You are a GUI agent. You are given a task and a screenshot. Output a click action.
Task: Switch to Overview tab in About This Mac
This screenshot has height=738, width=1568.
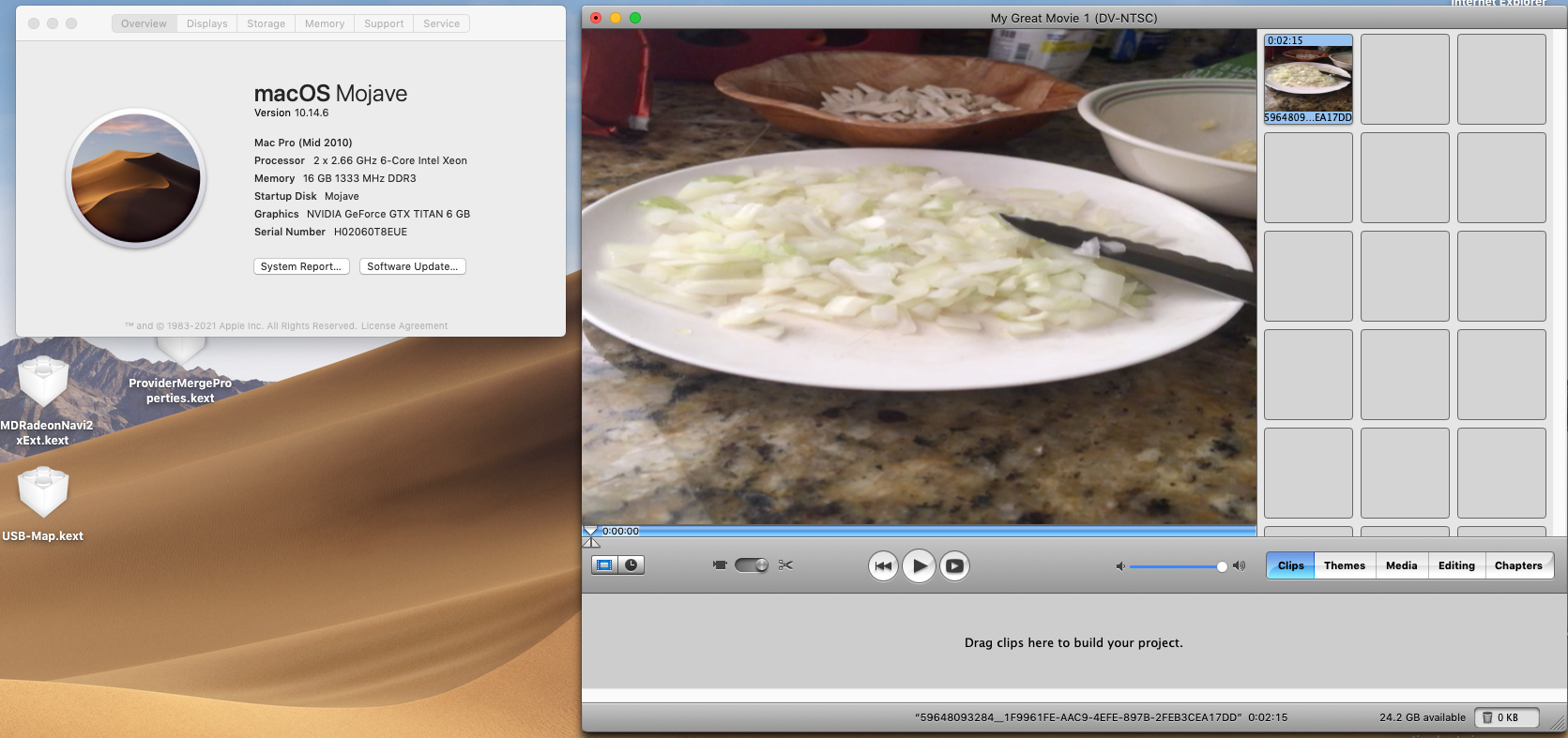pos(144,23)
